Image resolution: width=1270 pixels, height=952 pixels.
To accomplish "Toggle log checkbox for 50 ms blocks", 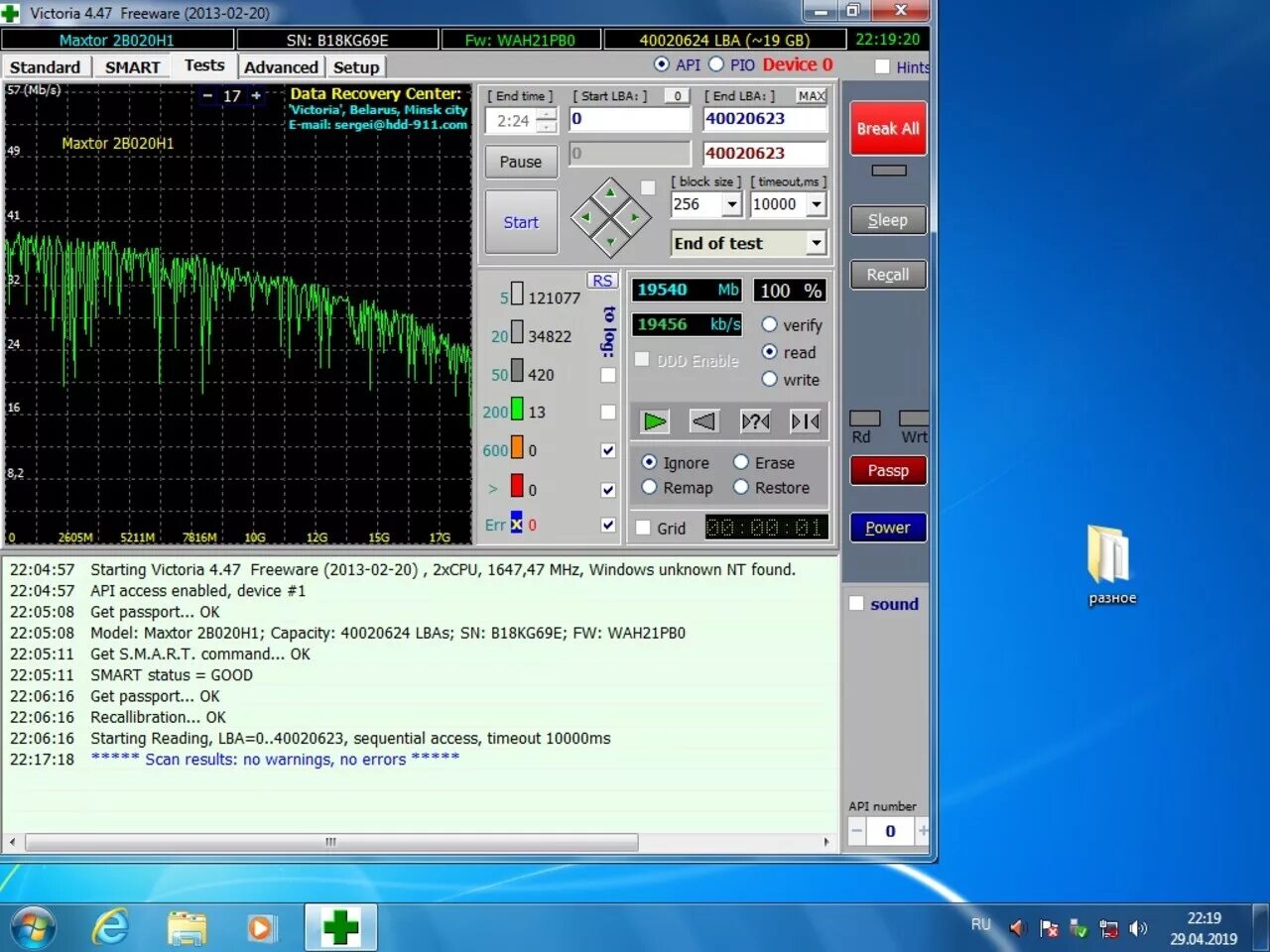I will coord(608,375).
